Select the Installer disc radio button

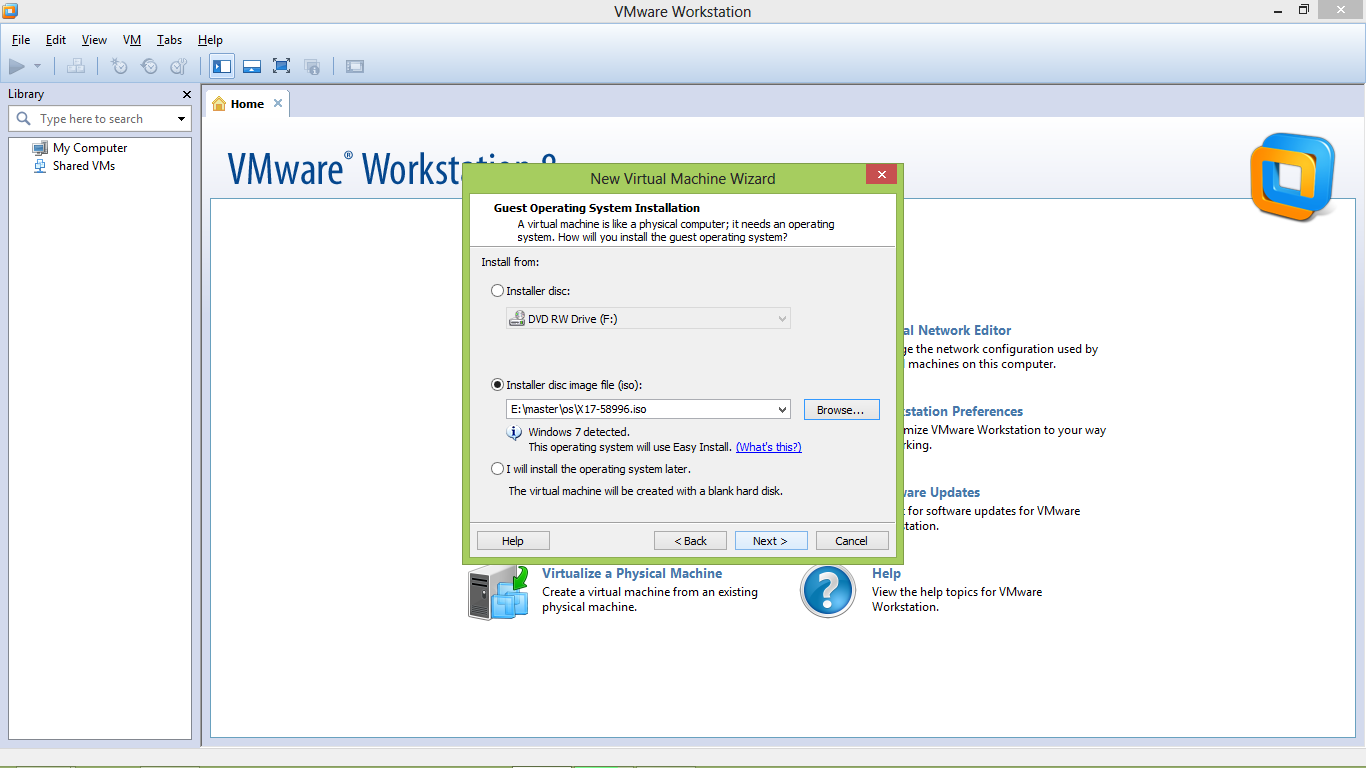[498, 291]
